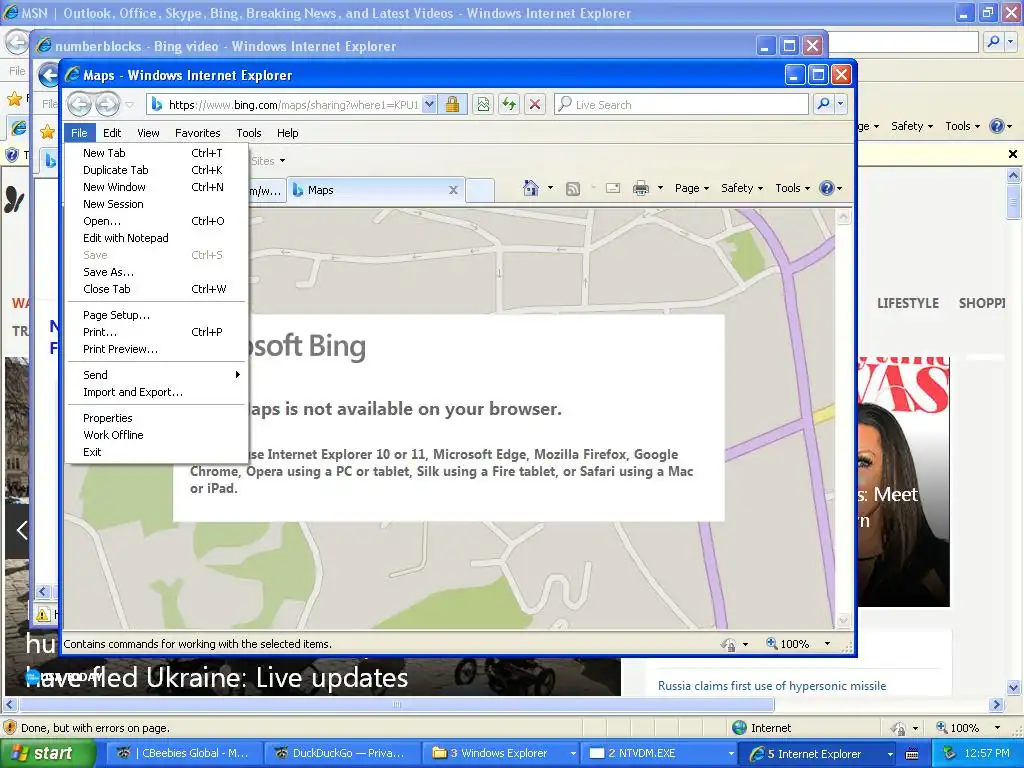Viewport: 1024px width, 768px height.
Task: Click MSN window search magnifier button
Action: [x=993, y=42]
